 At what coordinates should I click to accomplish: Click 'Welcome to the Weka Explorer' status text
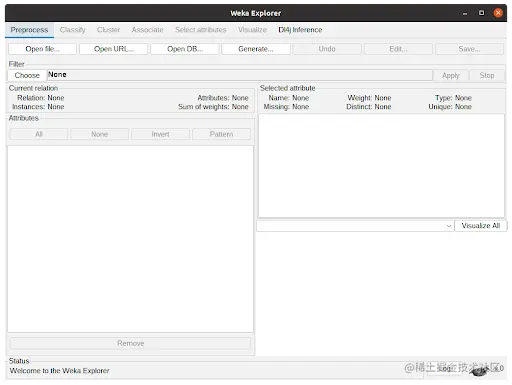click(60, 371)
